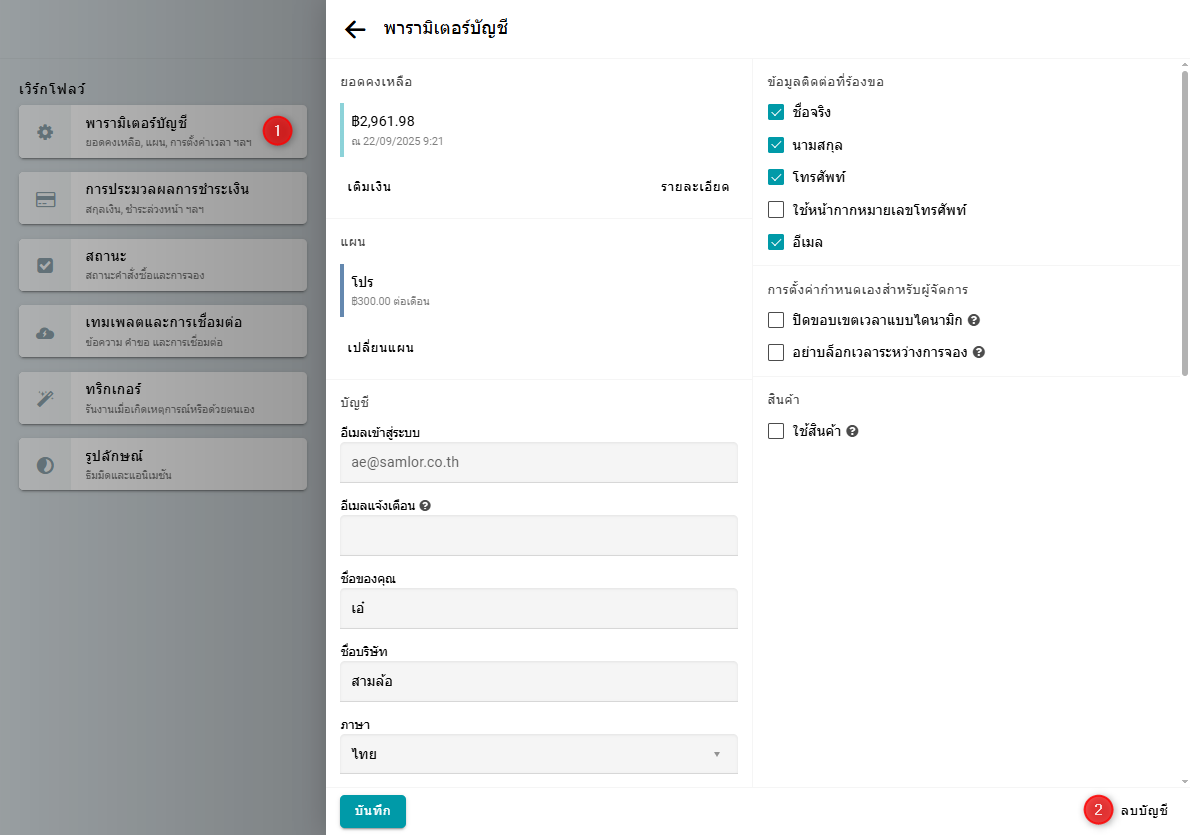
Task: Open the ภาษา language dropdown
Action: click(538, 754)
